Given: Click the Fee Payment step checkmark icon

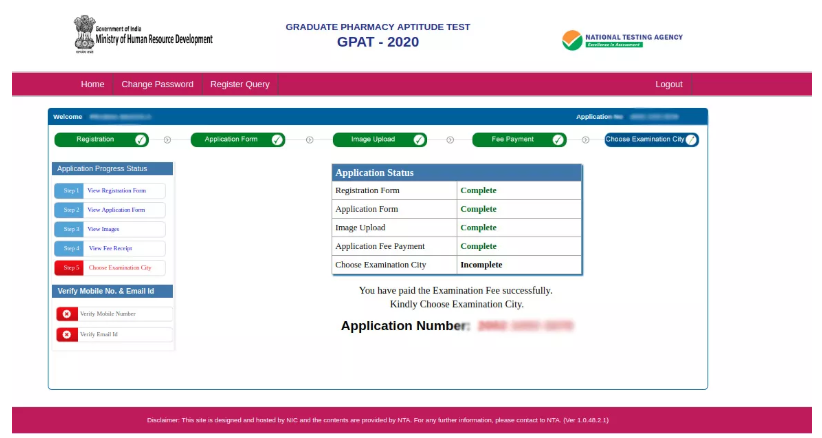Looking at the screenshot, I should pyautogui.click(x=558, y=140).
